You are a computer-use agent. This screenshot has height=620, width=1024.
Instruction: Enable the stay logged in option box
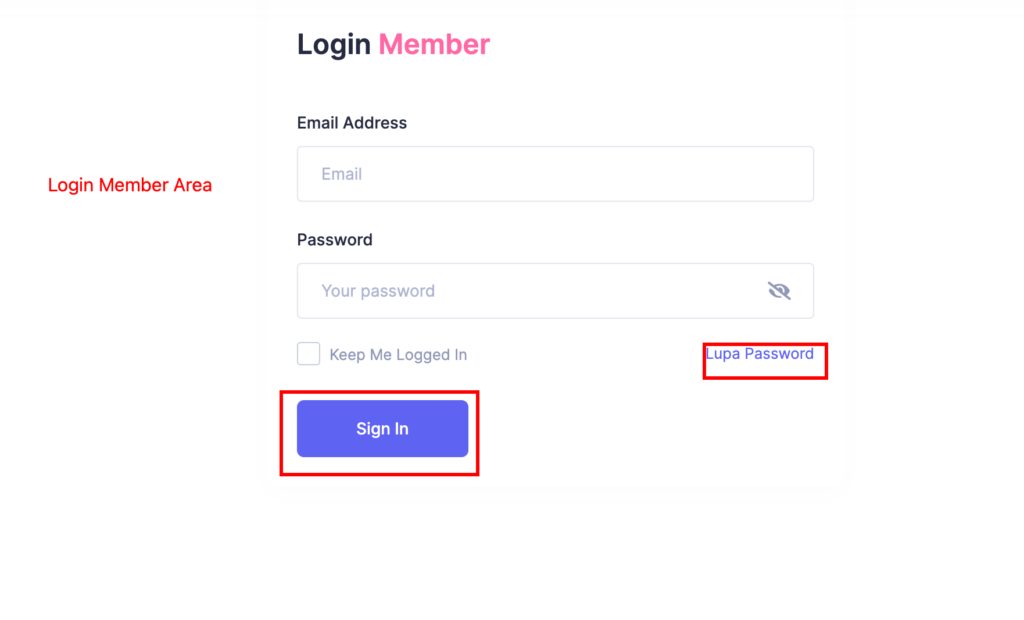tap(308, 353)
